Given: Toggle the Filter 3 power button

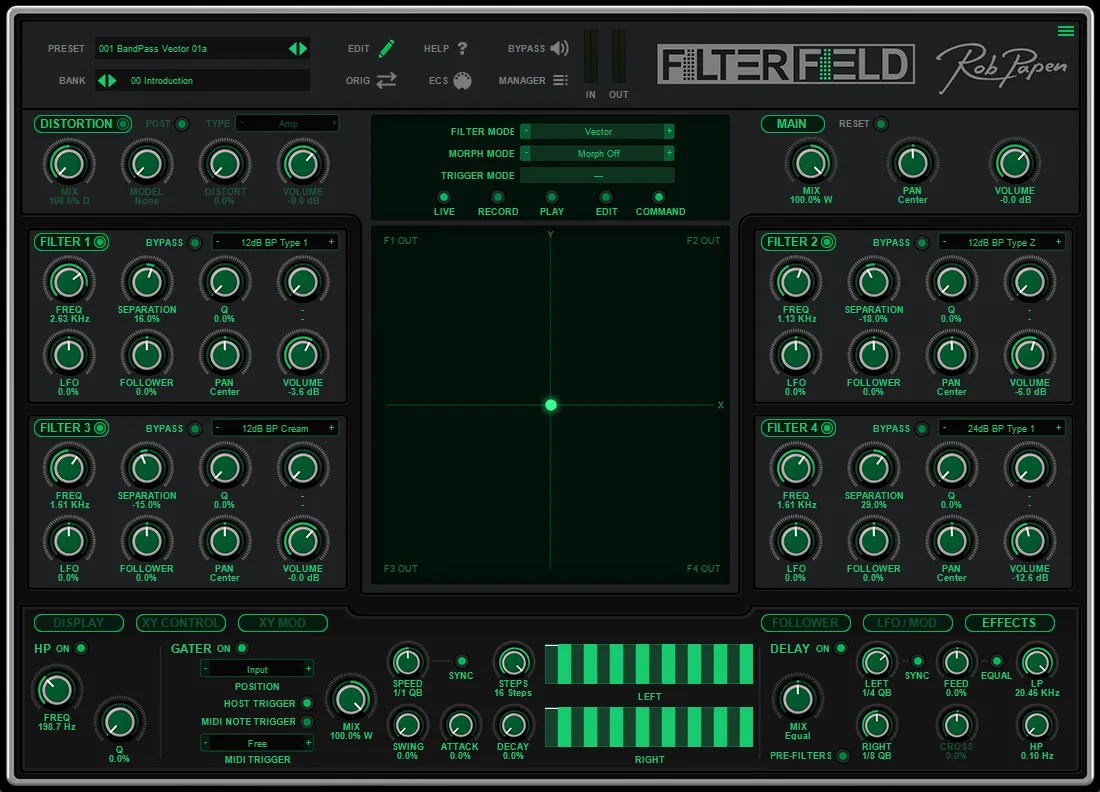Looking at the screenshot, I should coord(100,428).
